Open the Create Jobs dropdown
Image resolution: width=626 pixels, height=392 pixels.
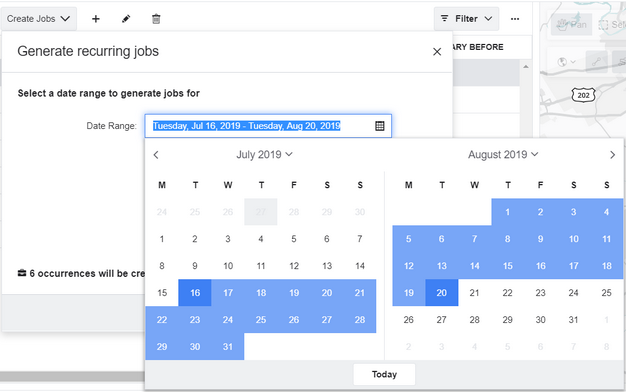pyautogui.click(x=38, y=19)
